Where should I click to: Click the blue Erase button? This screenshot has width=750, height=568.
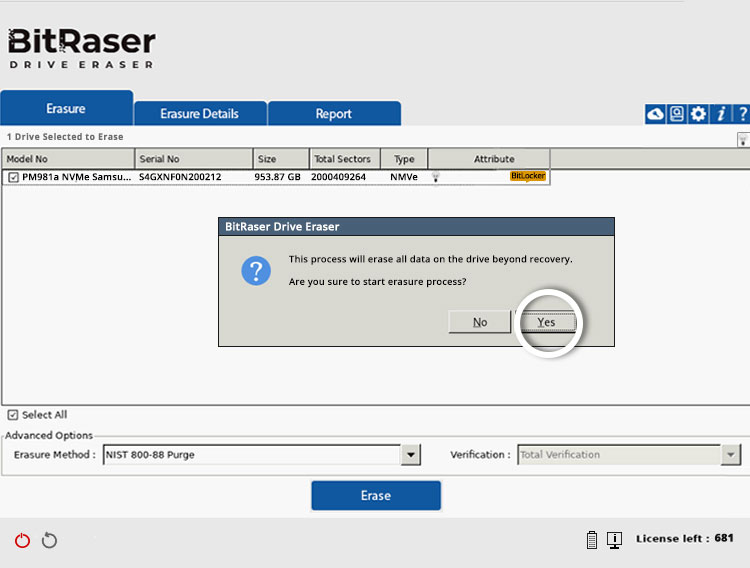[375, 496]
